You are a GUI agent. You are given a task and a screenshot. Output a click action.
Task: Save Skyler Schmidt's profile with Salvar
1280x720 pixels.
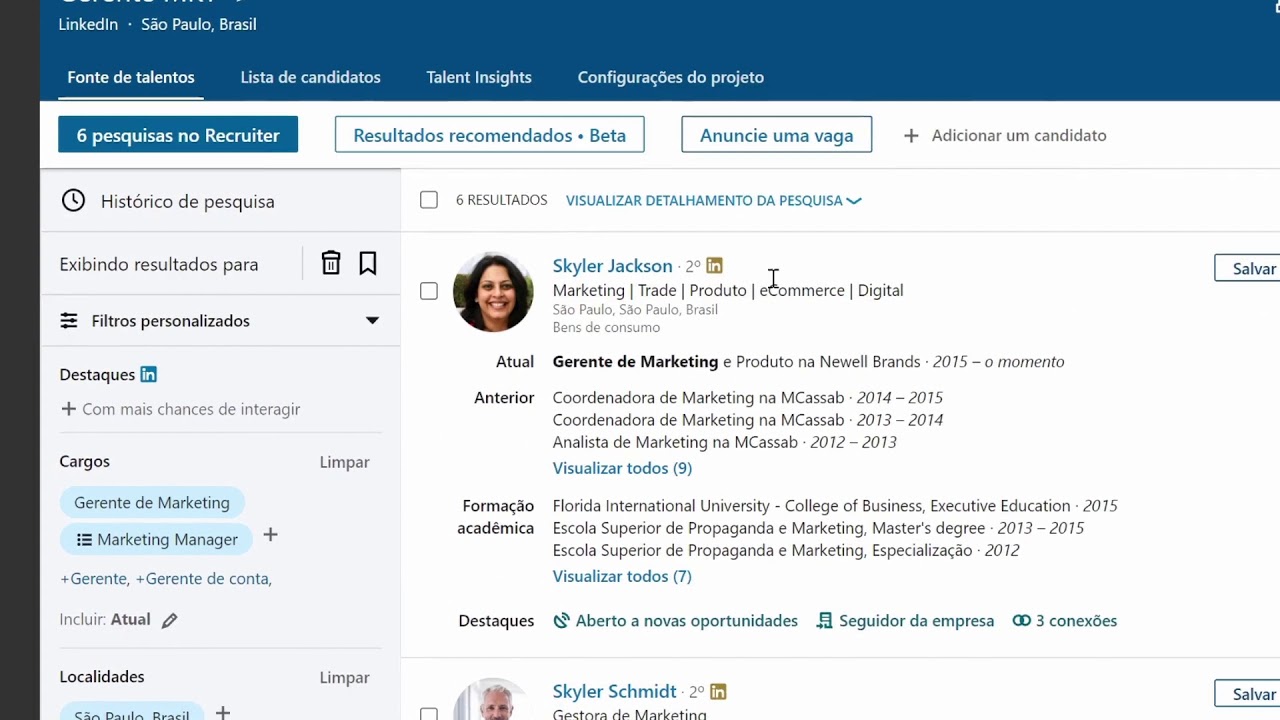[x=1248, y=694]
